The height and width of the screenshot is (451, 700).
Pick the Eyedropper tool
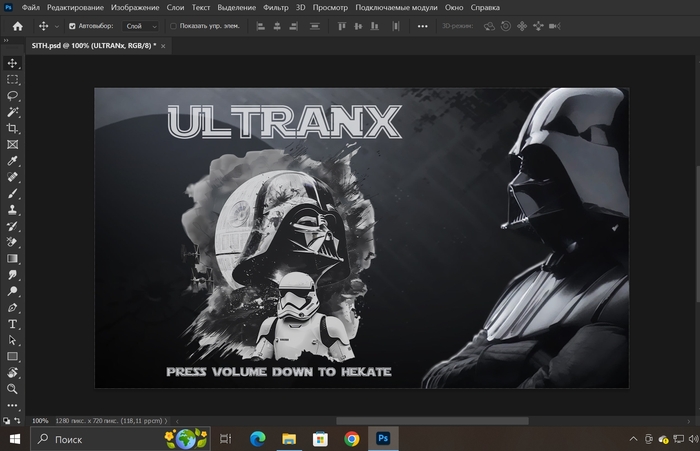click(13, 161)
